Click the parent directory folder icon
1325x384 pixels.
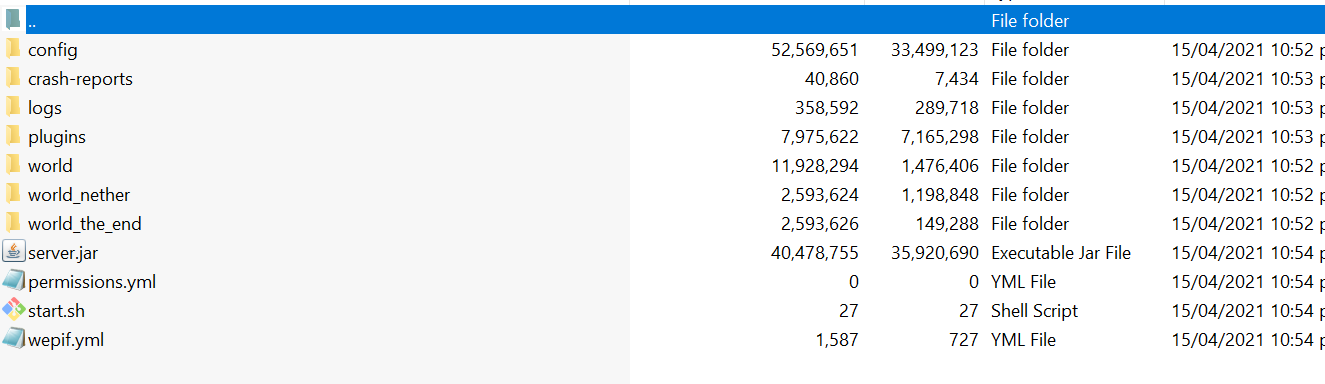pos(13,20)
